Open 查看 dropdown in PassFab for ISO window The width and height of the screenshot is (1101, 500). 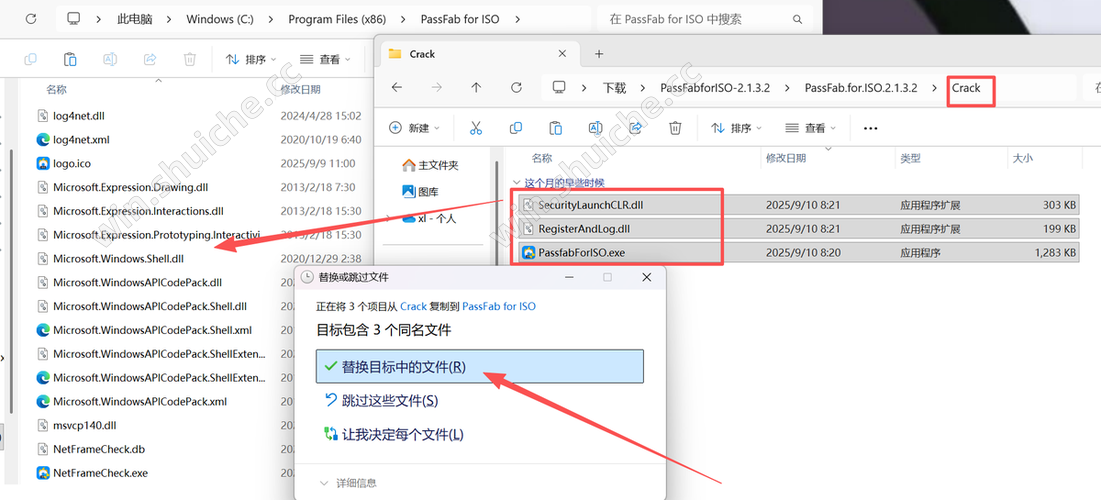324,60
